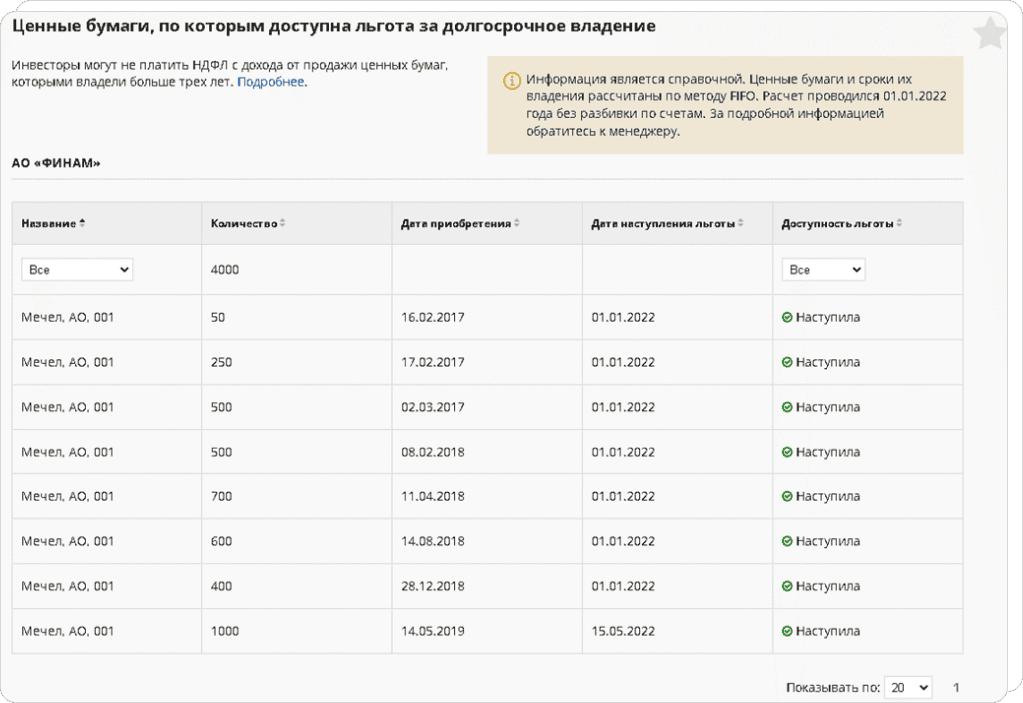Sort by Доступность льготы arrows

click(x=899, y=223)
